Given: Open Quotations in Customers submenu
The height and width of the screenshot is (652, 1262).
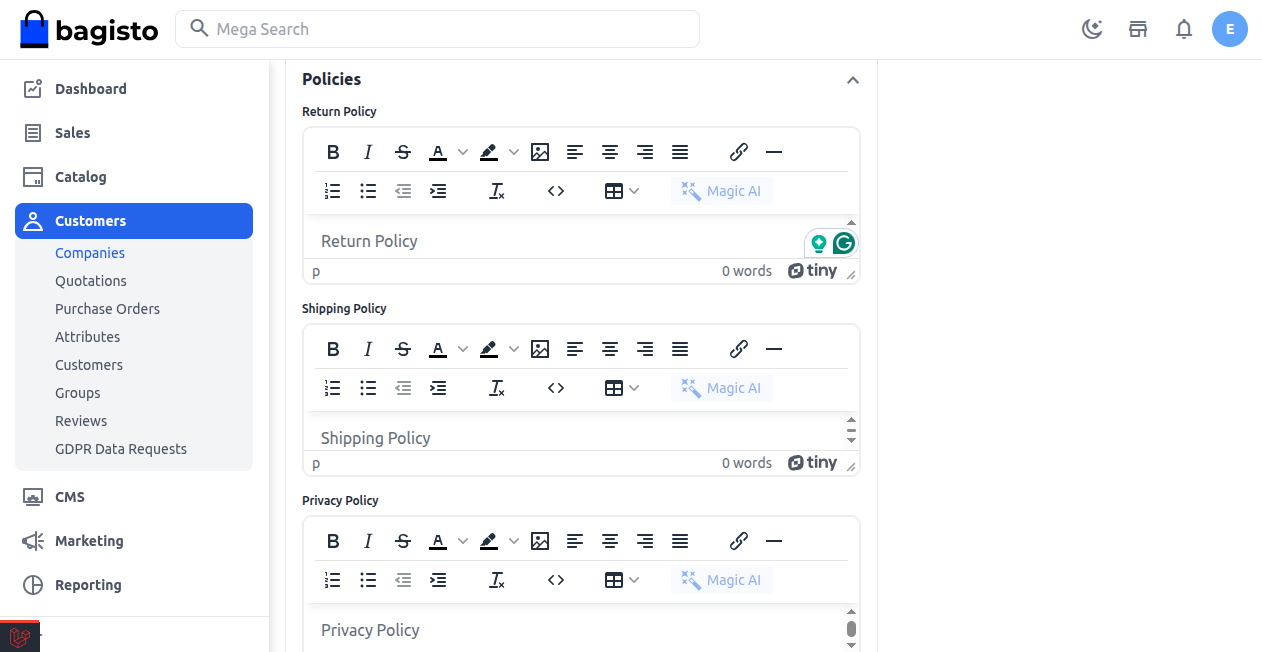Looking at the screenshot, I should (x=91, y=281).
